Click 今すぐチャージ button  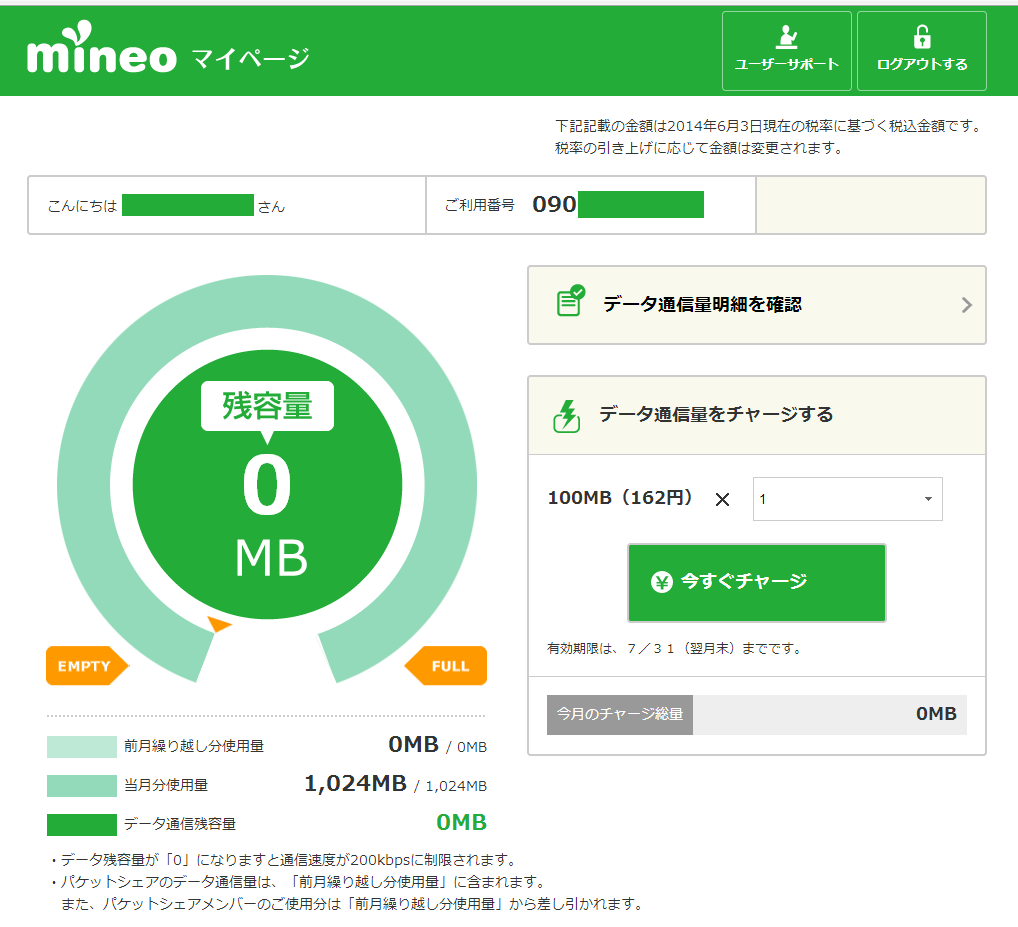756,582
